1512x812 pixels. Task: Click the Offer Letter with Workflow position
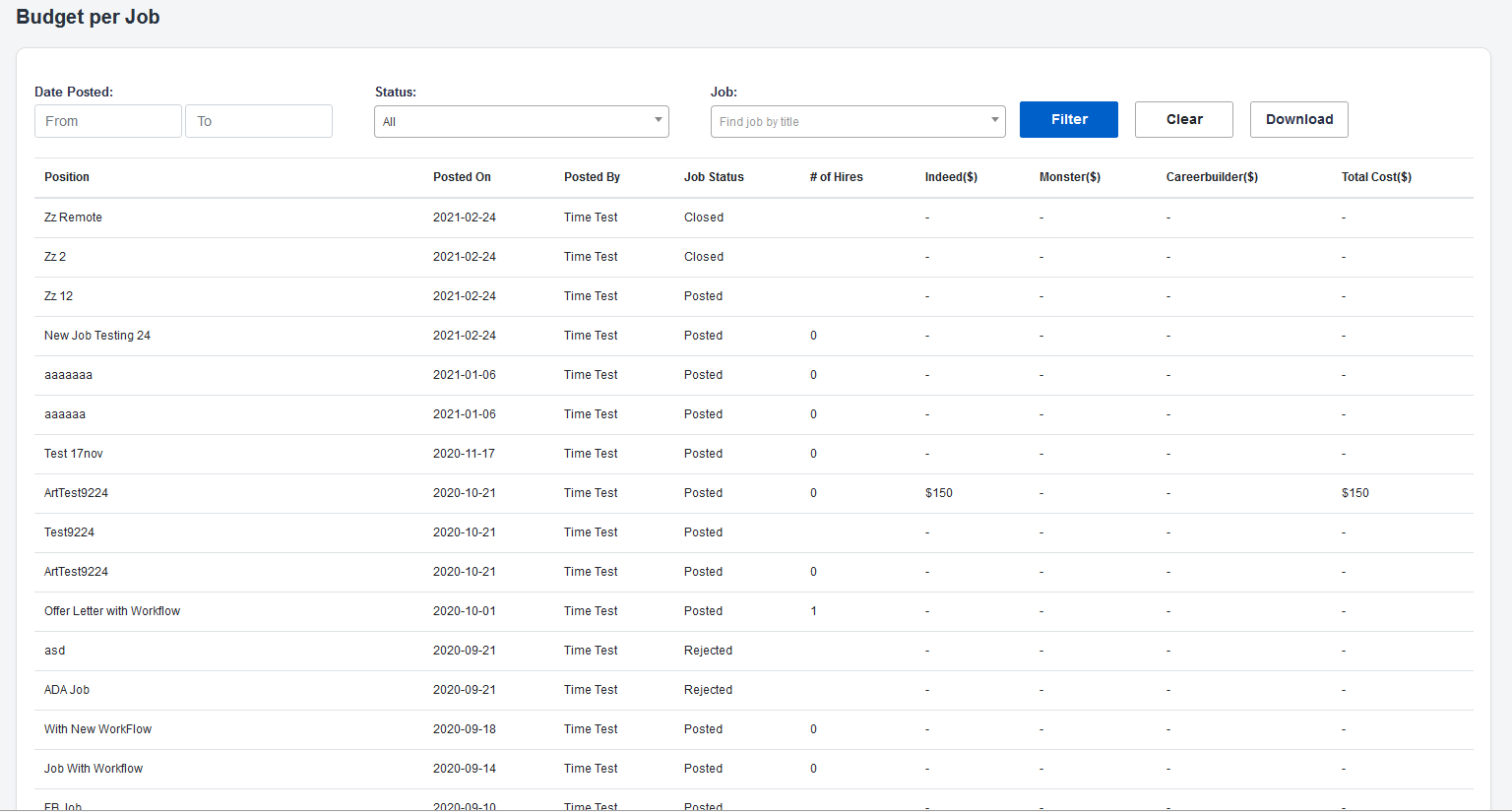click(112, 611)
